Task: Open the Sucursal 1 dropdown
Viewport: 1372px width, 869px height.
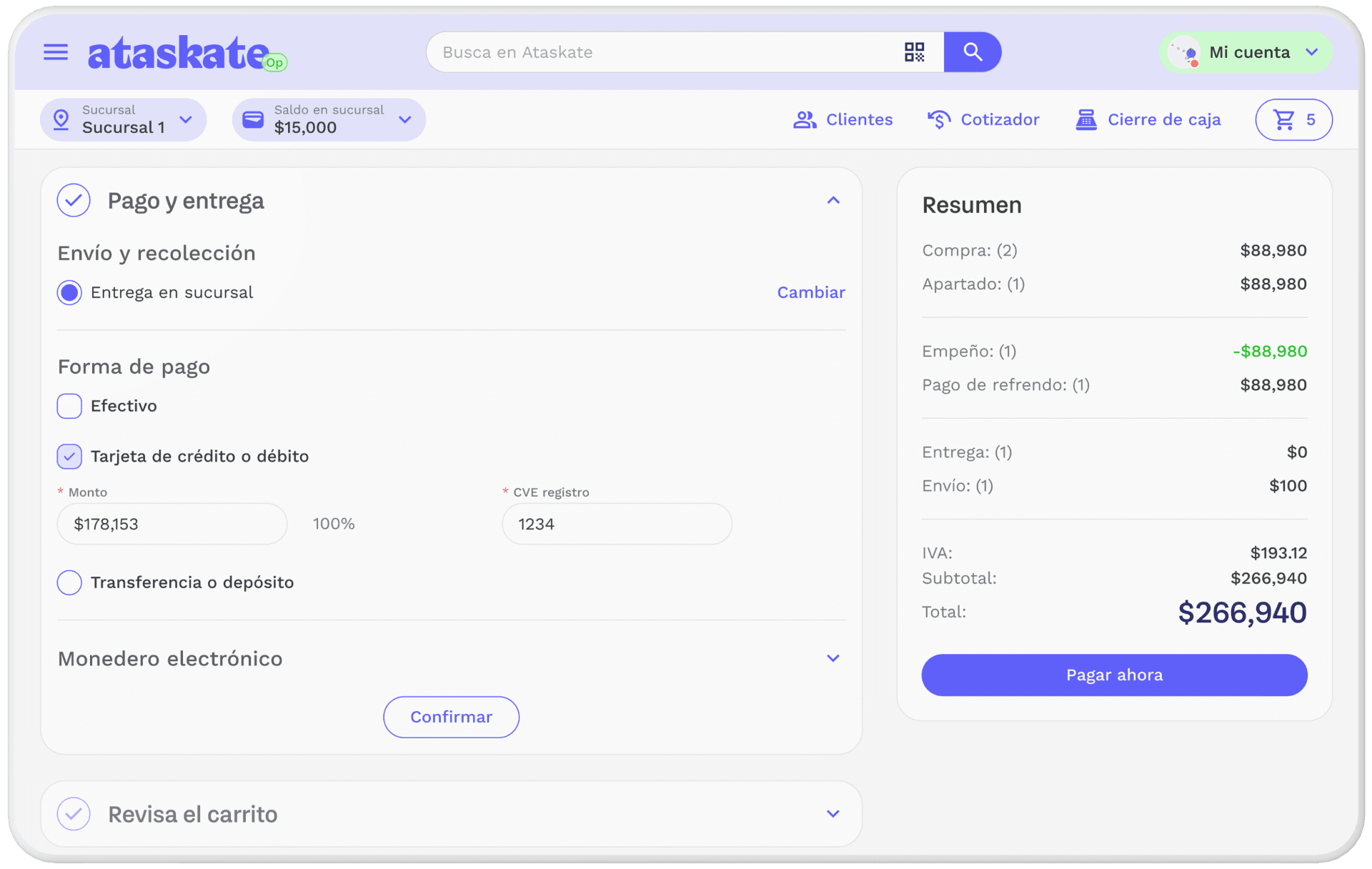Action: click(186, 120)
